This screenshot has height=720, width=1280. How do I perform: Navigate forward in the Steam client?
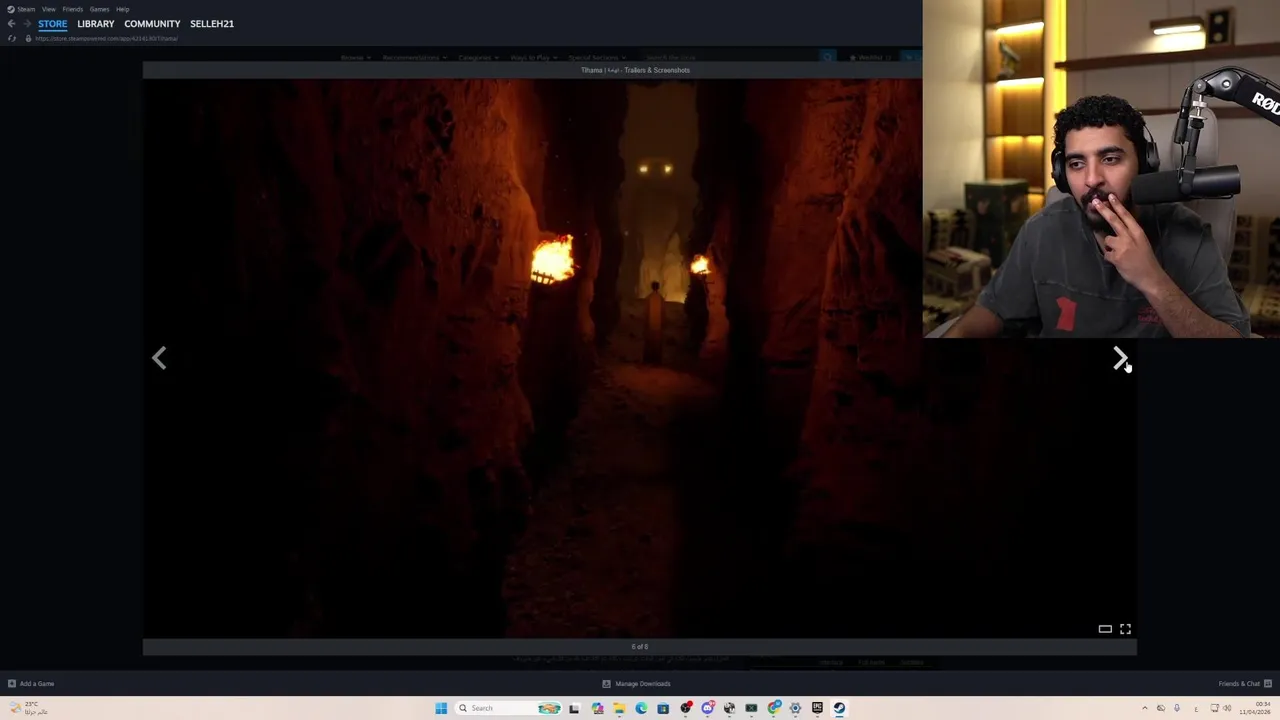point(27,23)
